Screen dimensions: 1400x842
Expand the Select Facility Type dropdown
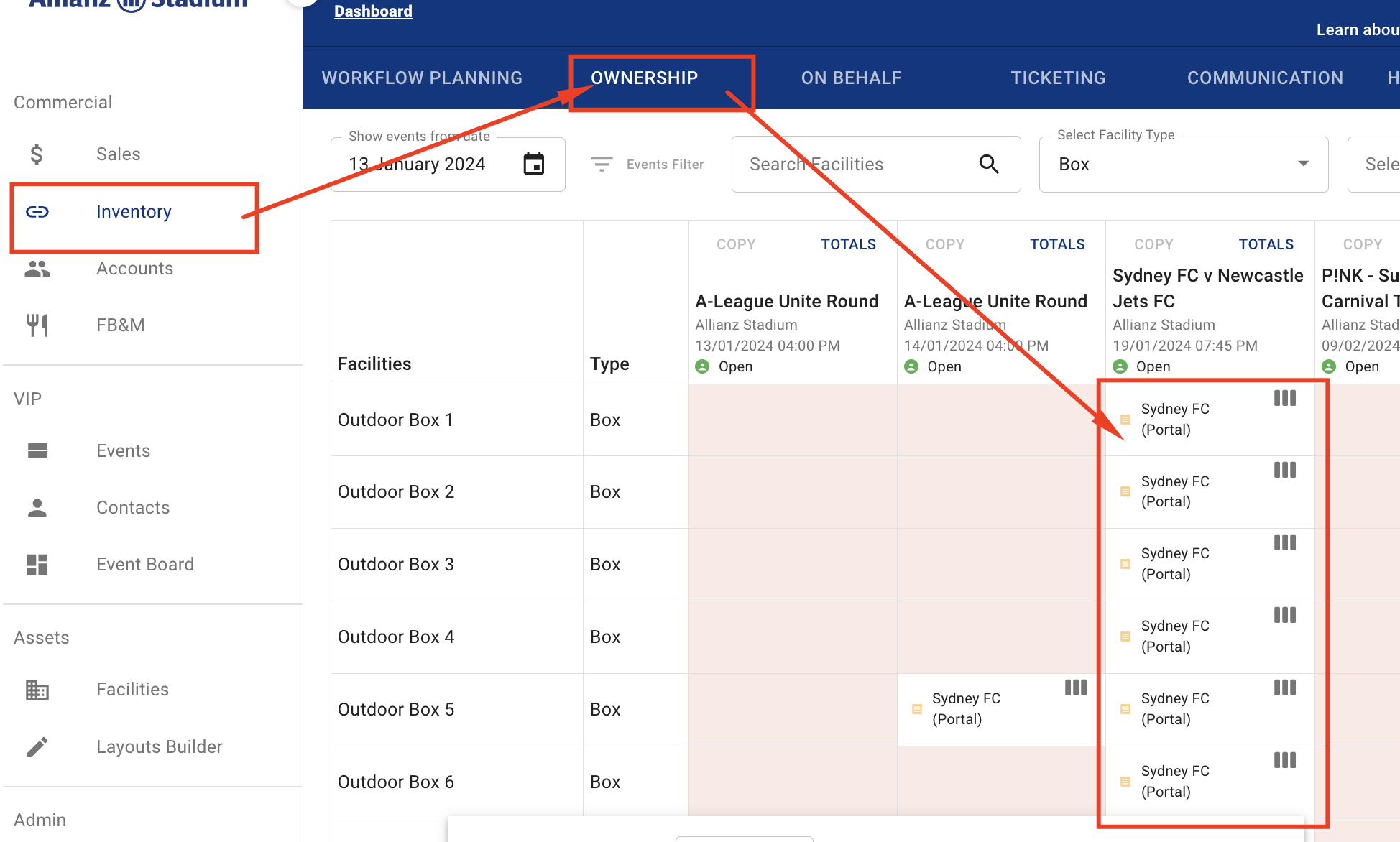coord(1183,165)
